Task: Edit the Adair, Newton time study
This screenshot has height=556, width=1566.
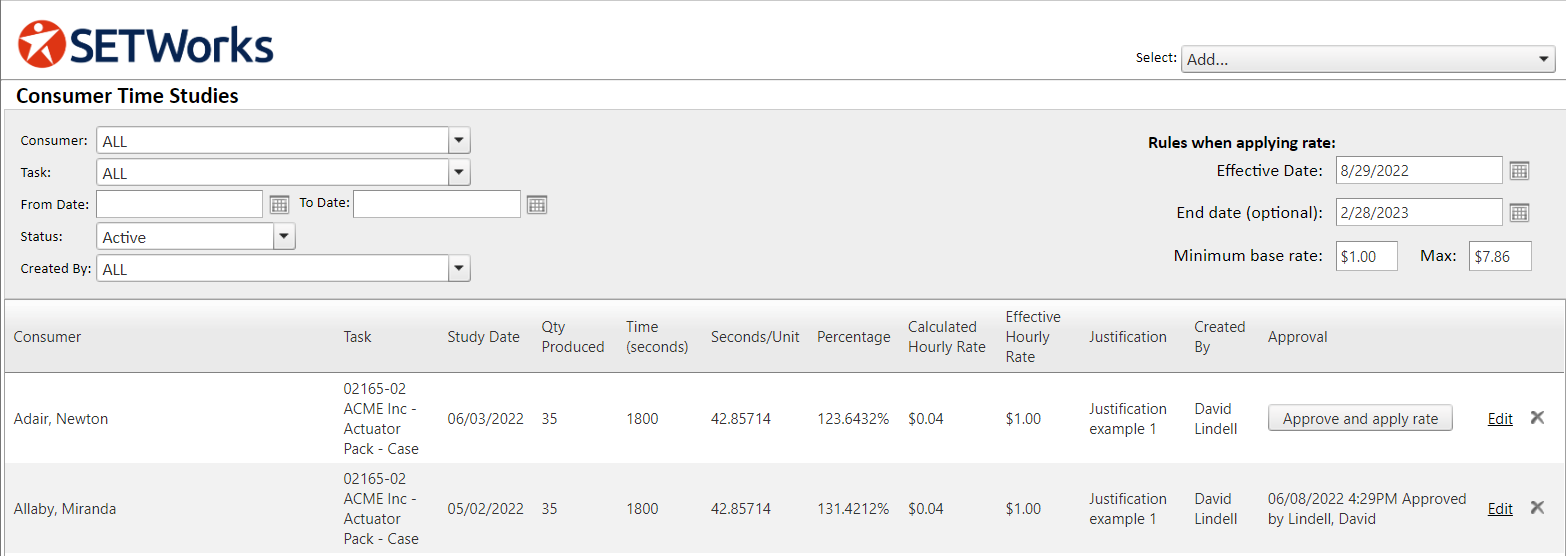Action: [x=1499, y=419]
